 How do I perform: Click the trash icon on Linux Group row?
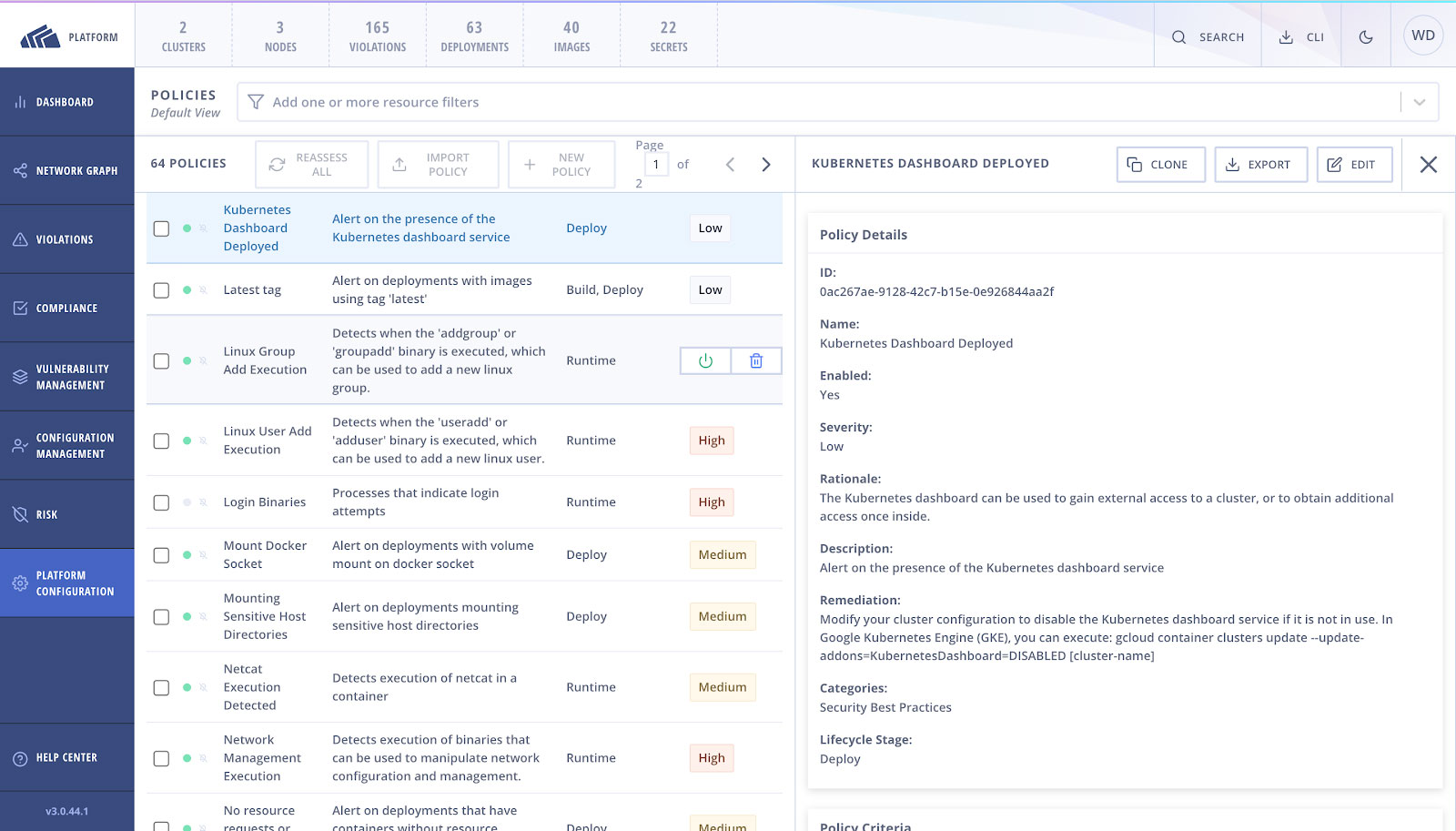[x=755, y=361]
